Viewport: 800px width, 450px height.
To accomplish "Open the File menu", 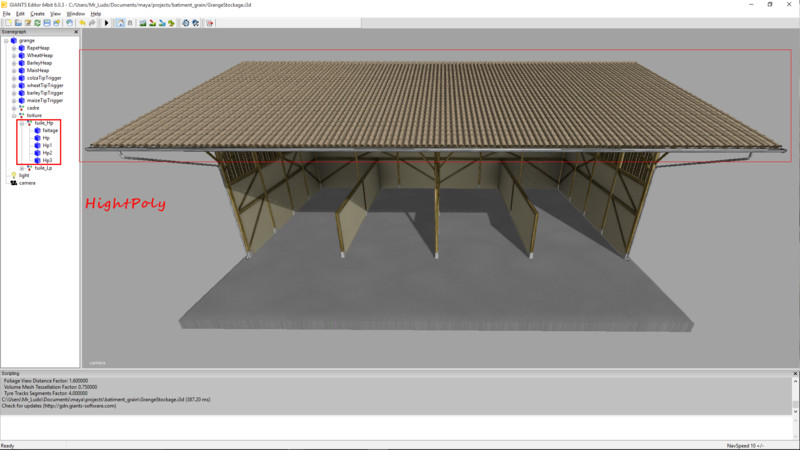I will coord(6,13).
